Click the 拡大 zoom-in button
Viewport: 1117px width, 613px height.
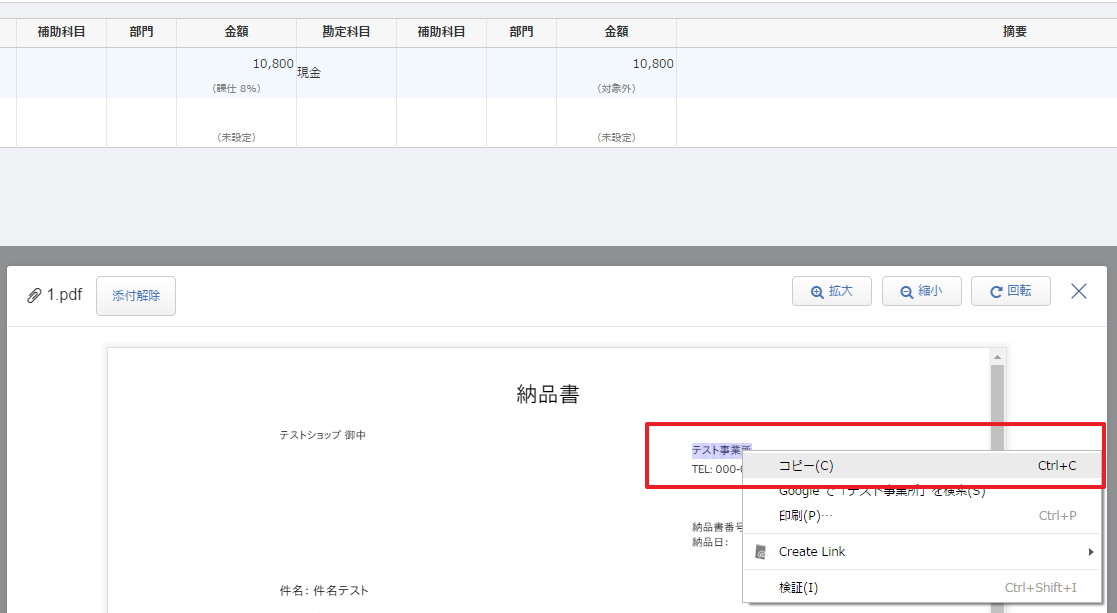coord(831,291)
